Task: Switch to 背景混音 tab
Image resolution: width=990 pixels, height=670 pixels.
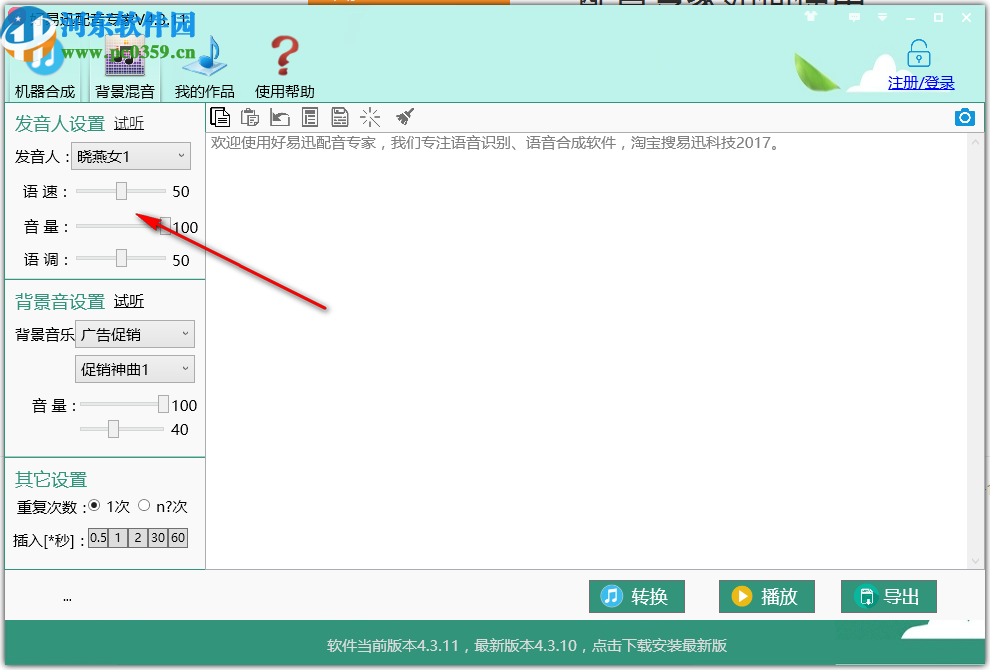Action: point(125,92)
